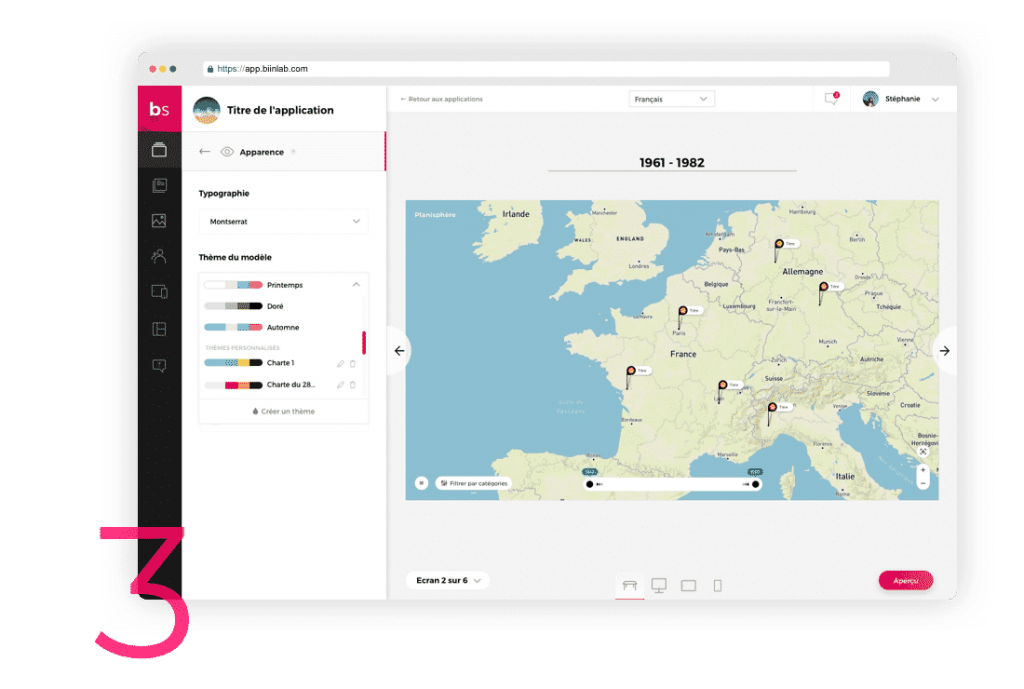Edit the Charte du 28 theme

pyautogui.click(x=340, y=385)
